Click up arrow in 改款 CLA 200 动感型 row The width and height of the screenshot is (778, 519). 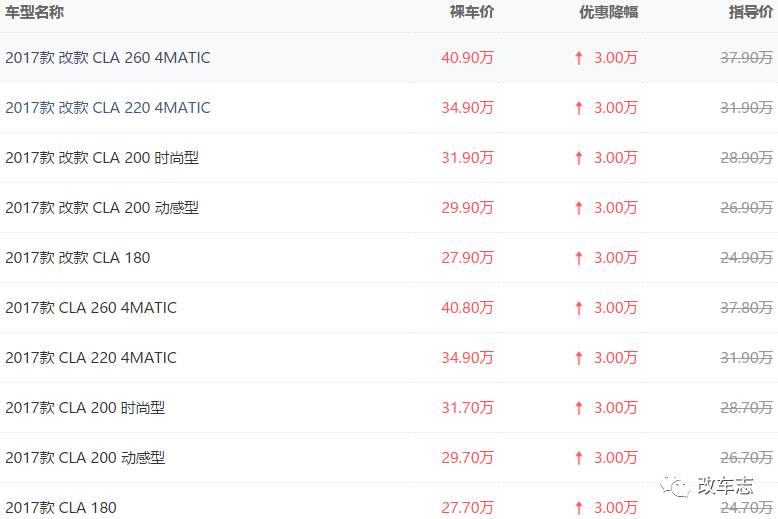click(x=579, y=208)
